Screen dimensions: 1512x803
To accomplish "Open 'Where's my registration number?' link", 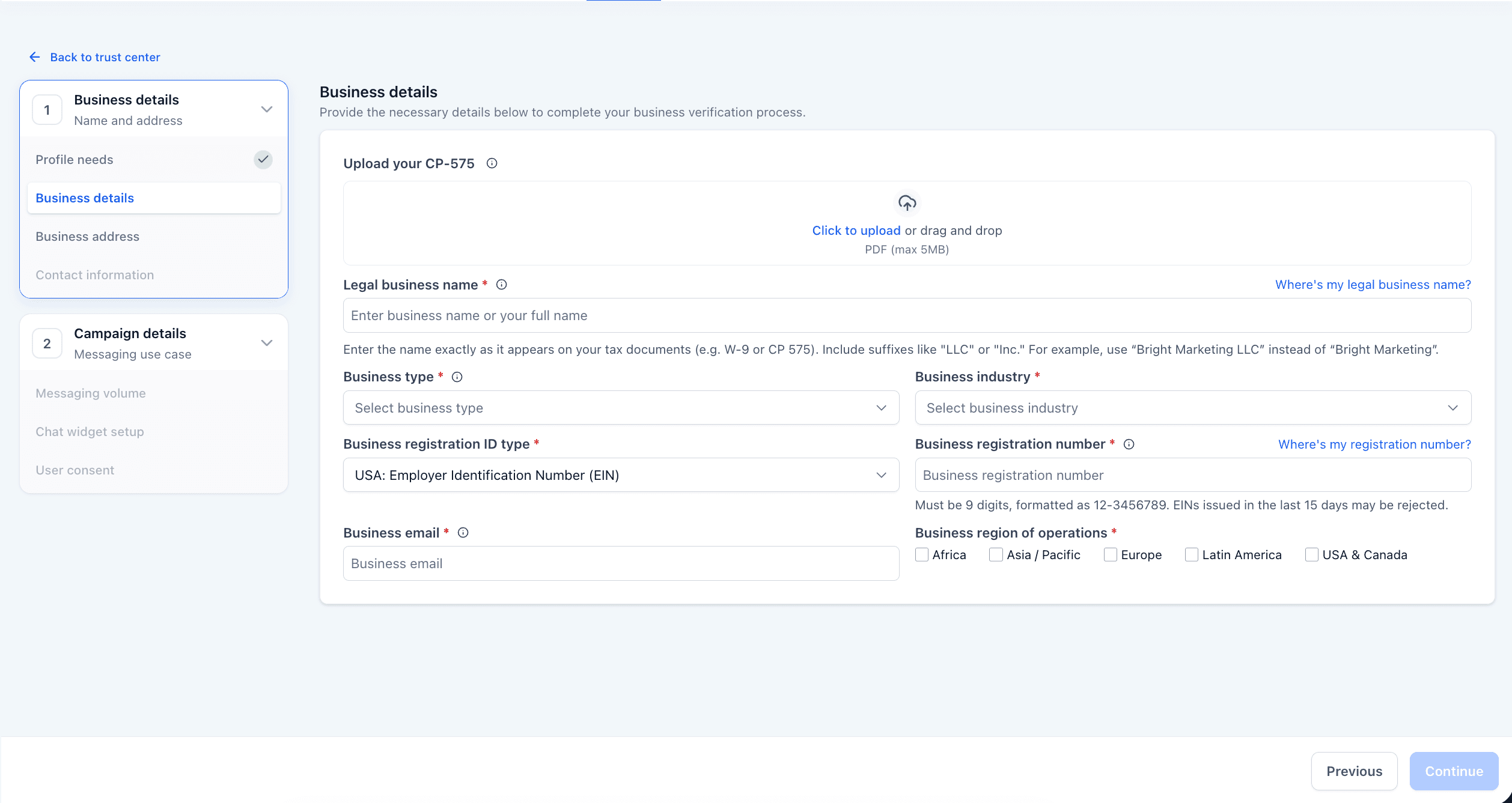I will (1374, 444).
